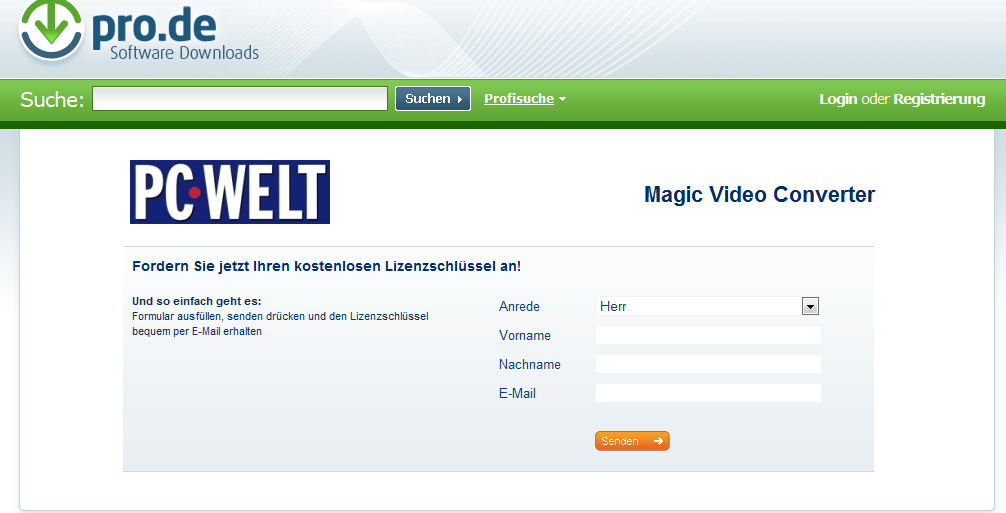Open the Registrierung link
The height and width of the screenshot is (513, 1006).
(x=939, y=99)
